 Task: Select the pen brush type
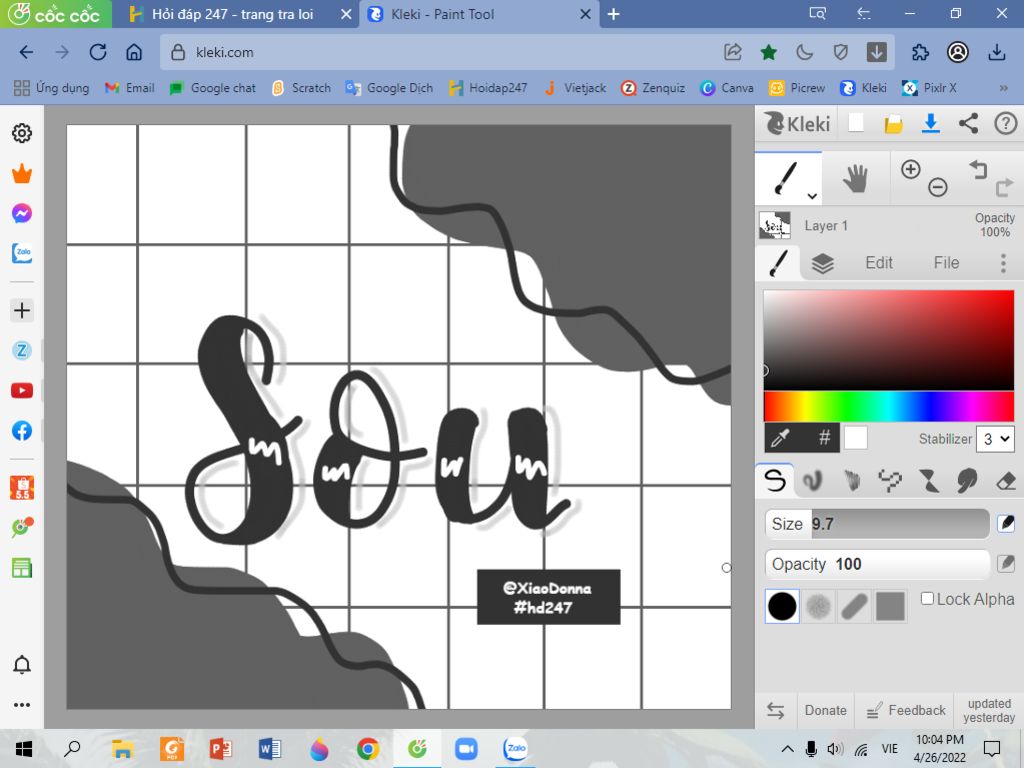pos(775,481)
